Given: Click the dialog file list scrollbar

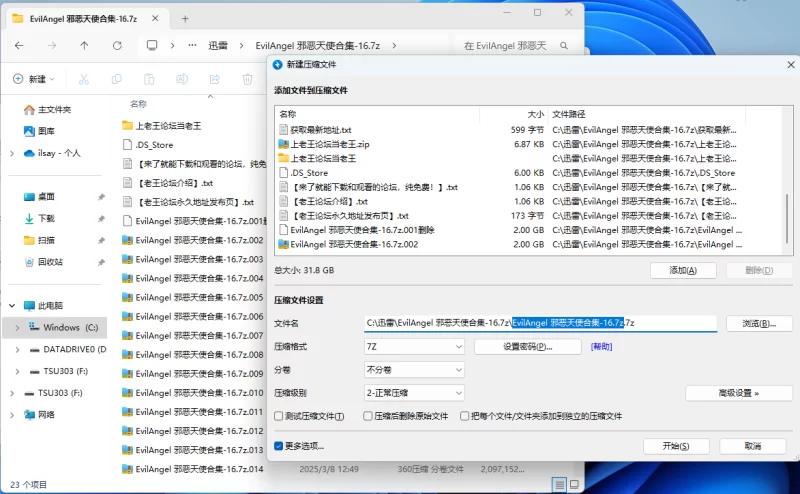Looking at the screenshot, I should [x=788, y=218].
